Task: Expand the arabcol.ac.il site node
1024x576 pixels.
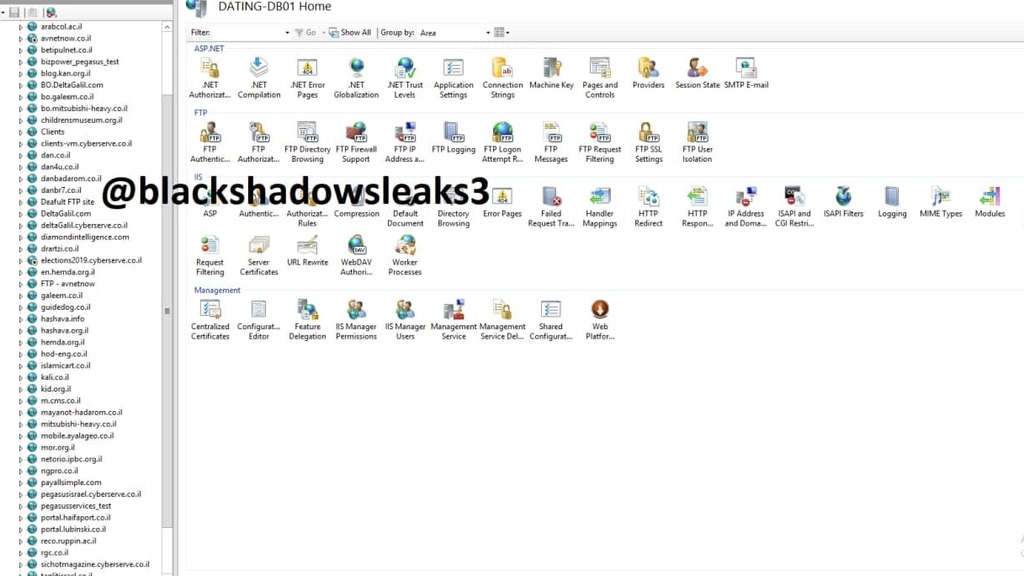Action: pos(21,27)
